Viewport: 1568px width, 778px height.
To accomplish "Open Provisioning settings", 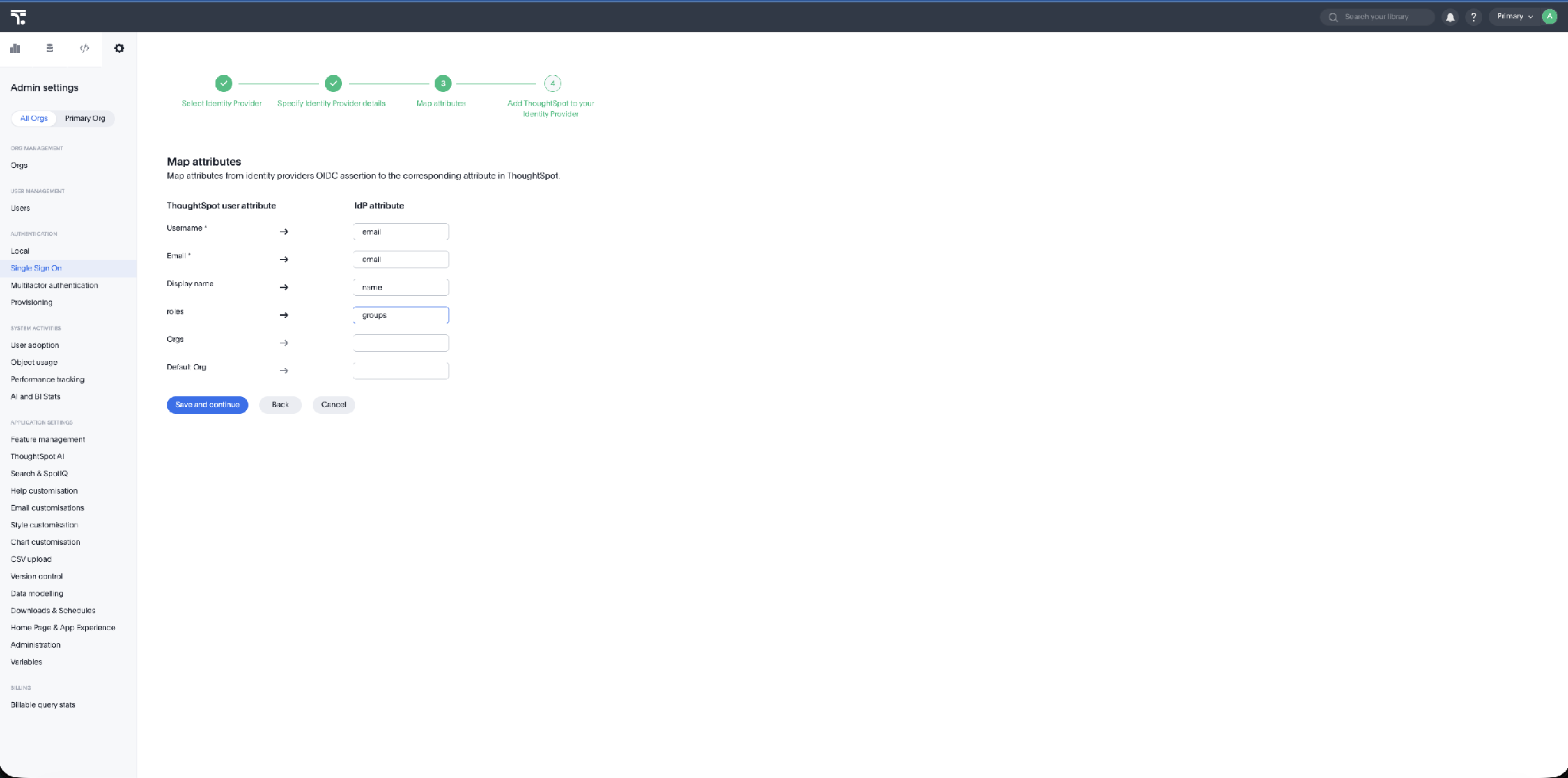I will click(31, 303).
